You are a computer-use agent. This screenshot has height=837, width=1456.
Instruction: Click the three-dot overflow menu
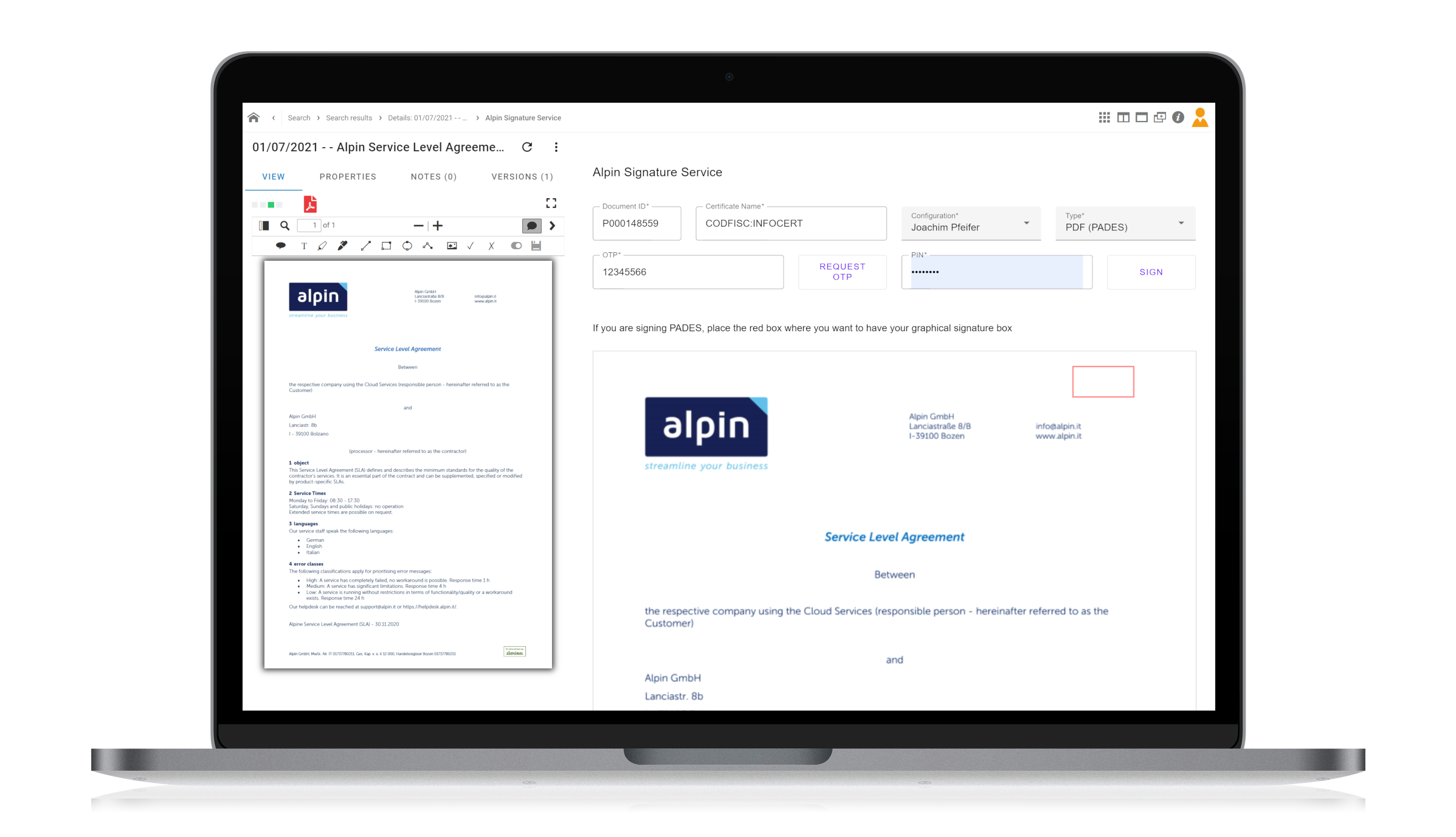(x=558, y=147)
